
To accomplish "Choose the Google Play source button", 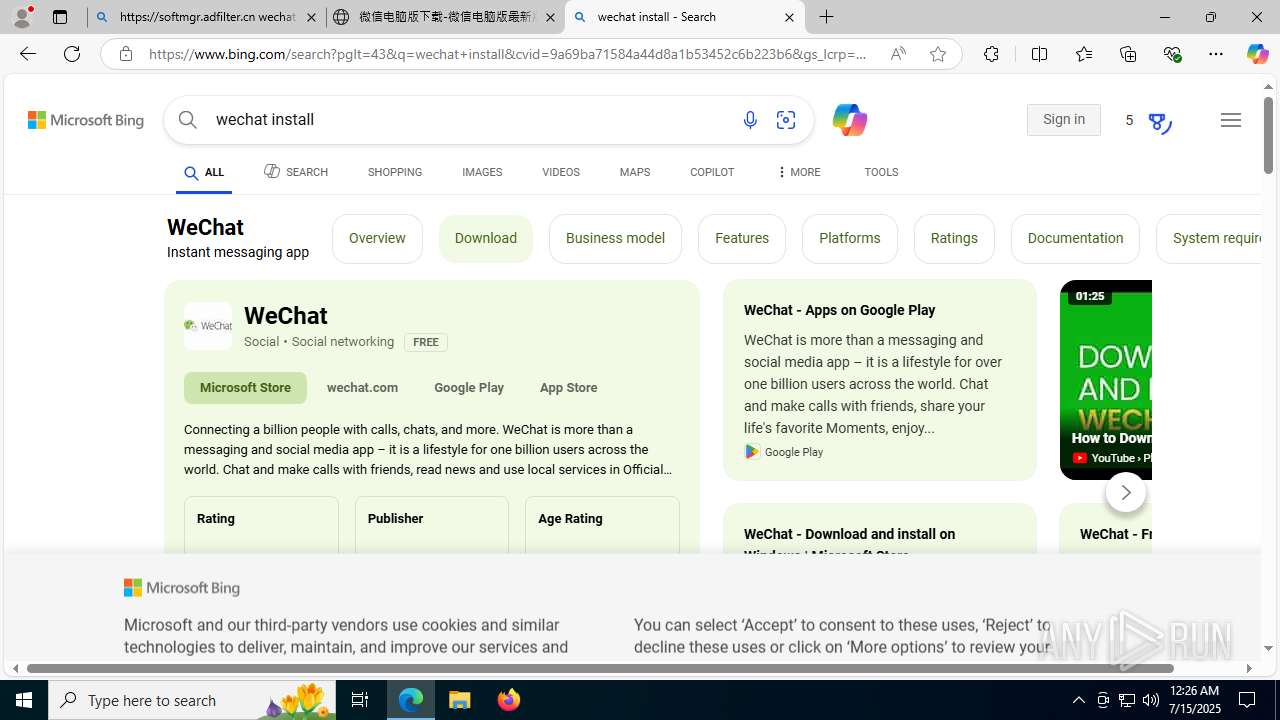I will (x=469, y=388).
